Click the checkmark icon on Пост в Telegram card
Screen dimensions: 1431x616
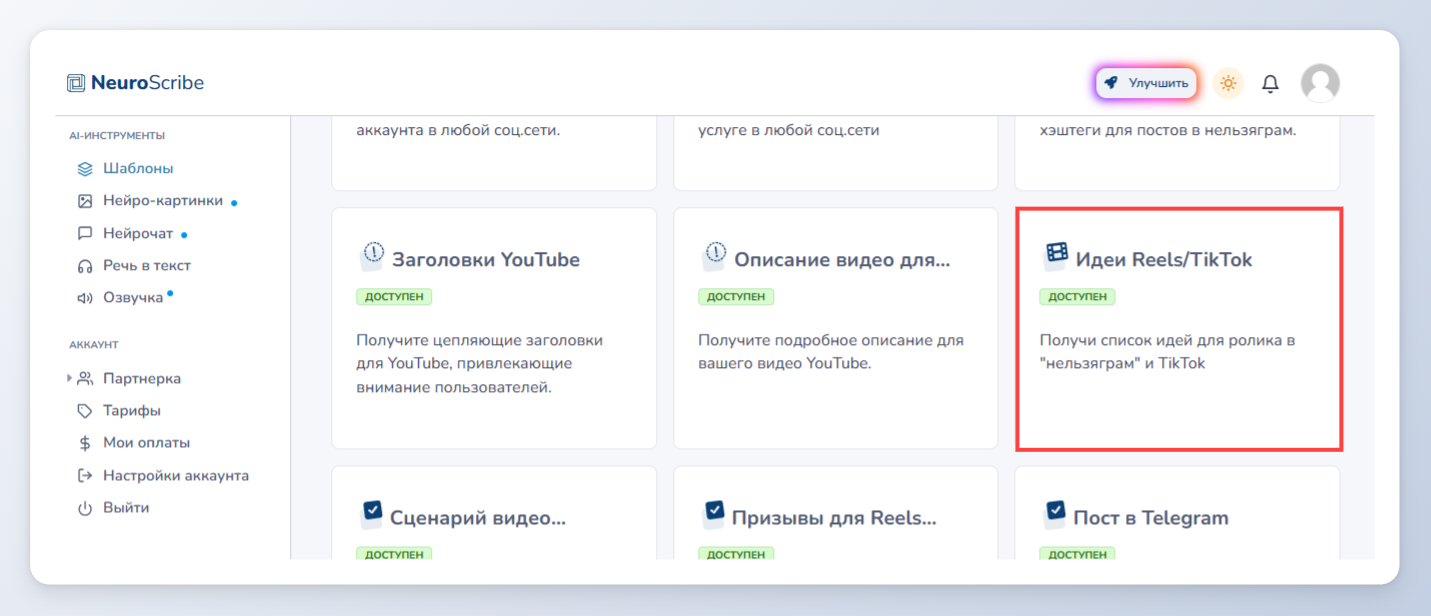pos(1056,514)
